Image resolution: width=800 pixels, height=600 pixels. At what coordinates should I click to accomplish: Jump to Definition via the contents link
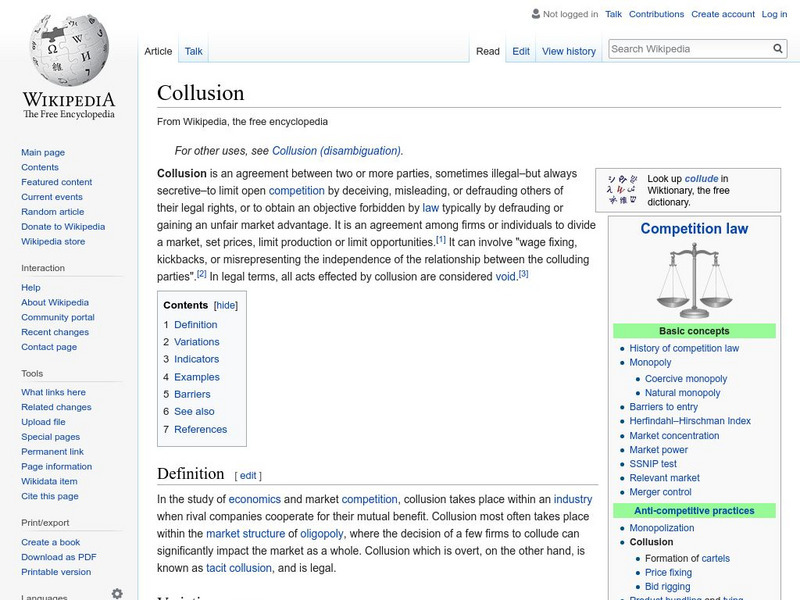(x=199, y=324)
